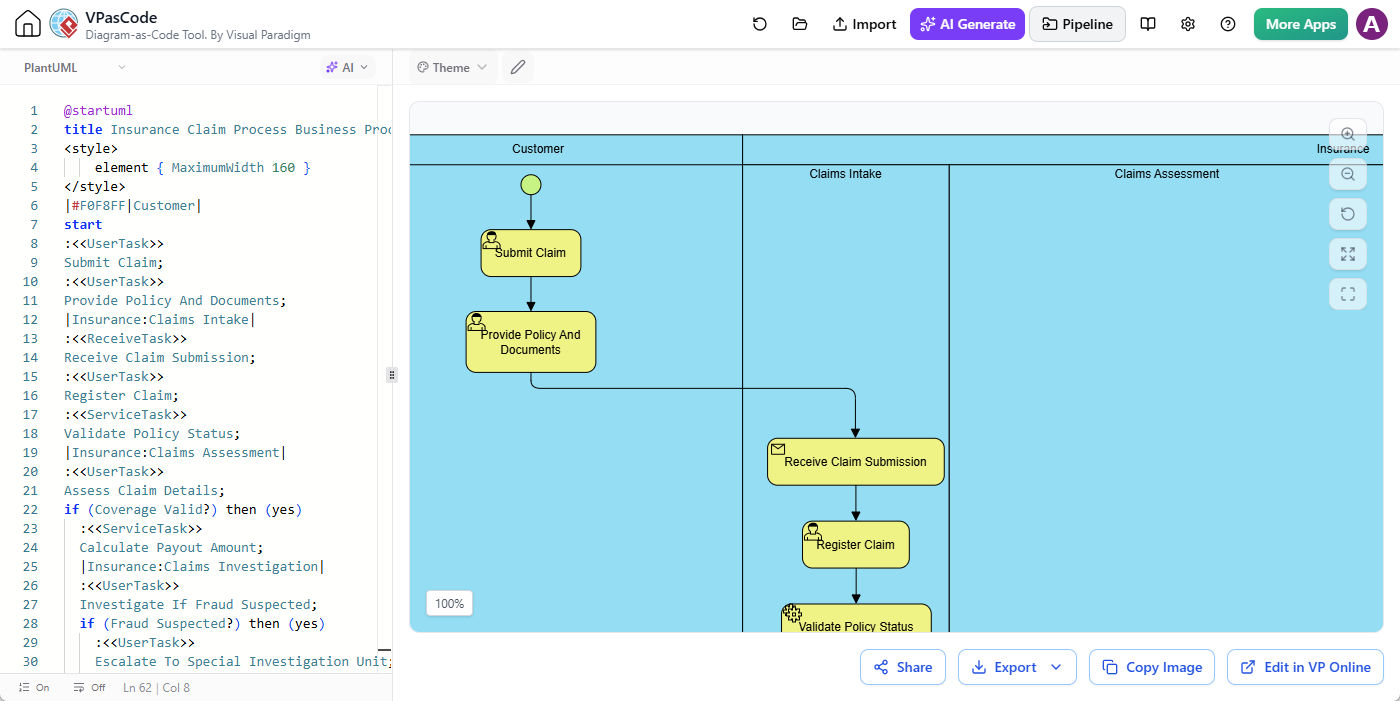Open the folder icon in top bar
Image resolution: width=1400 pixels, height=701 pixels.
pos(799,24)
